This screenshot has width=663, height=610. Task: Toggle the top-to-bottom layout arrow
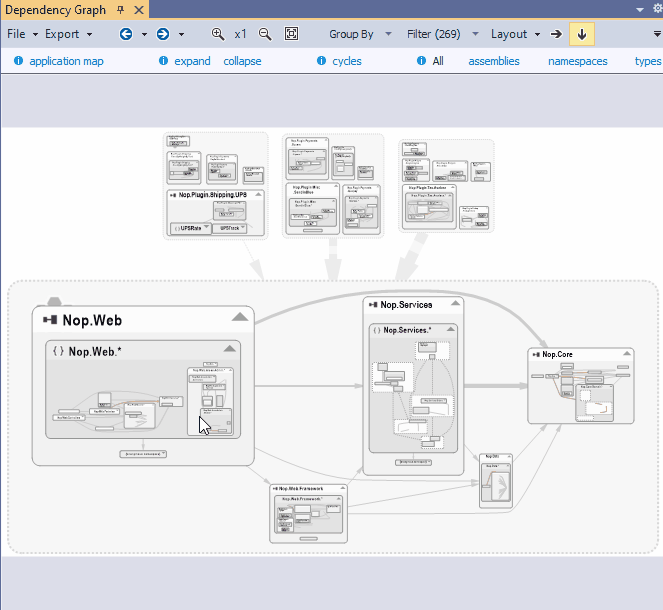pyautogui.click(x=582, y=34)
